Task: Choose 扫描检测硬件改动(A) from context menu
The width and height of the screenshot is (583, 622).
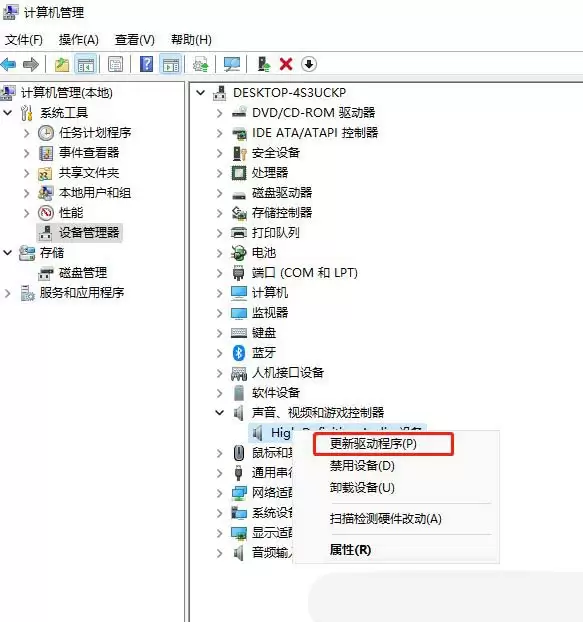Action: (396, 519)
